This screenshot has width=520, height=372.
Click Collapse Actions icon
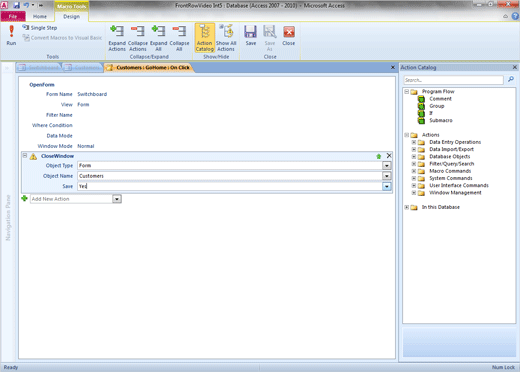pyautogui.click(x=138, y=38)
